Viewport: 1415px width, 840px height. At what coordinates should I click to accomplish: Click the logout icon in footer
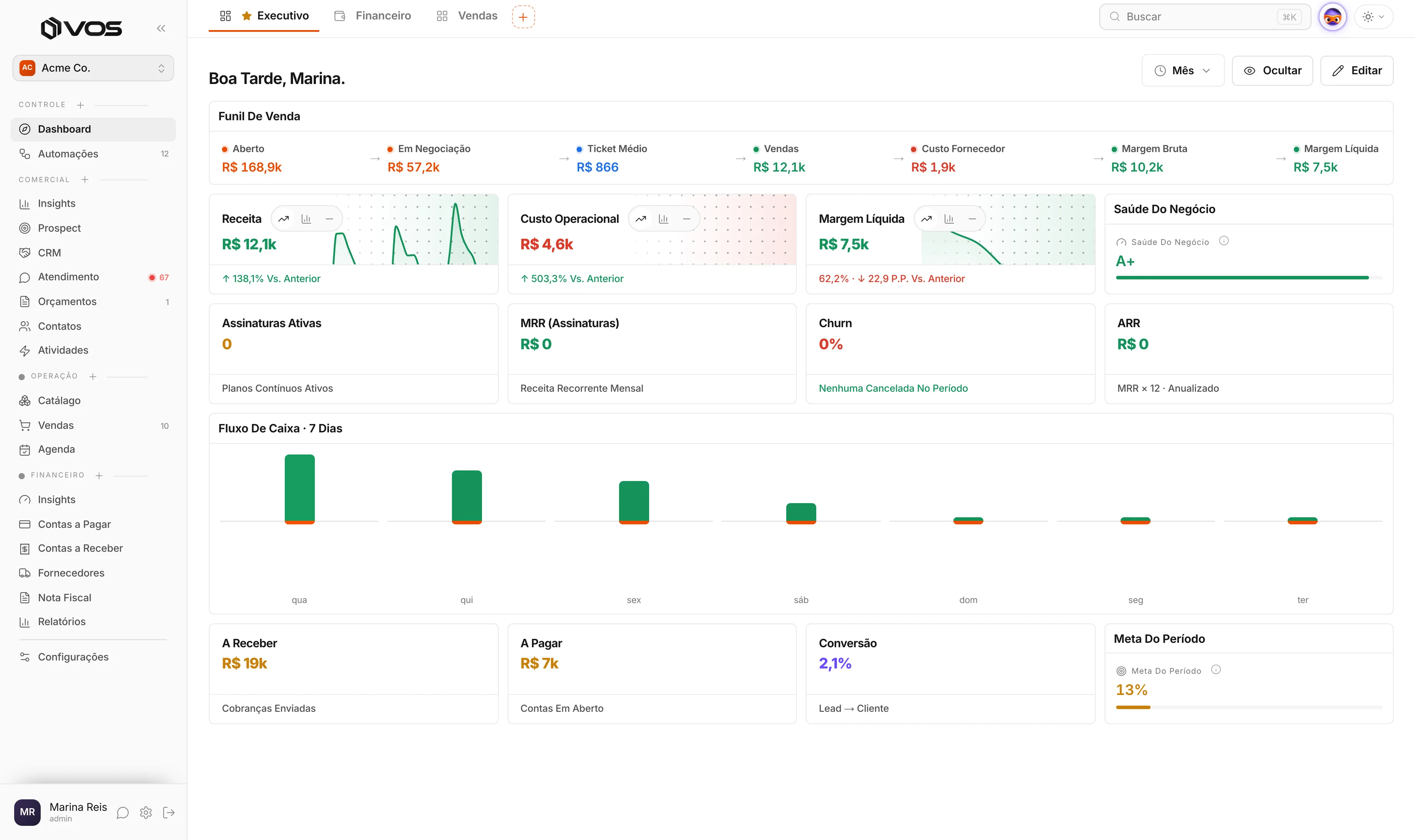coord(168,813)
